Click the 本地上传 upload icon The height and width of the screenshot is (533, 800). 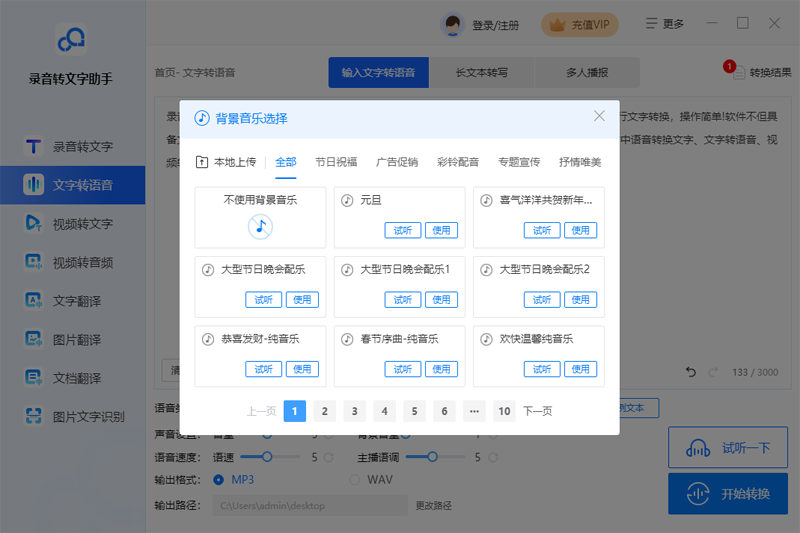click(202, 162)
